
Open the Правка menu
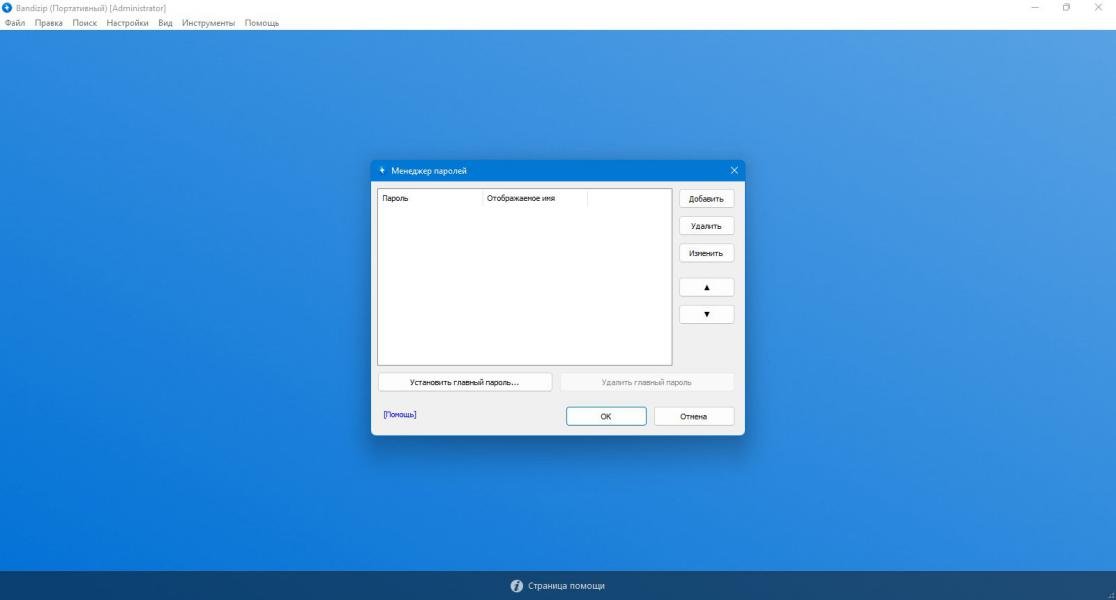pos(48,23)
